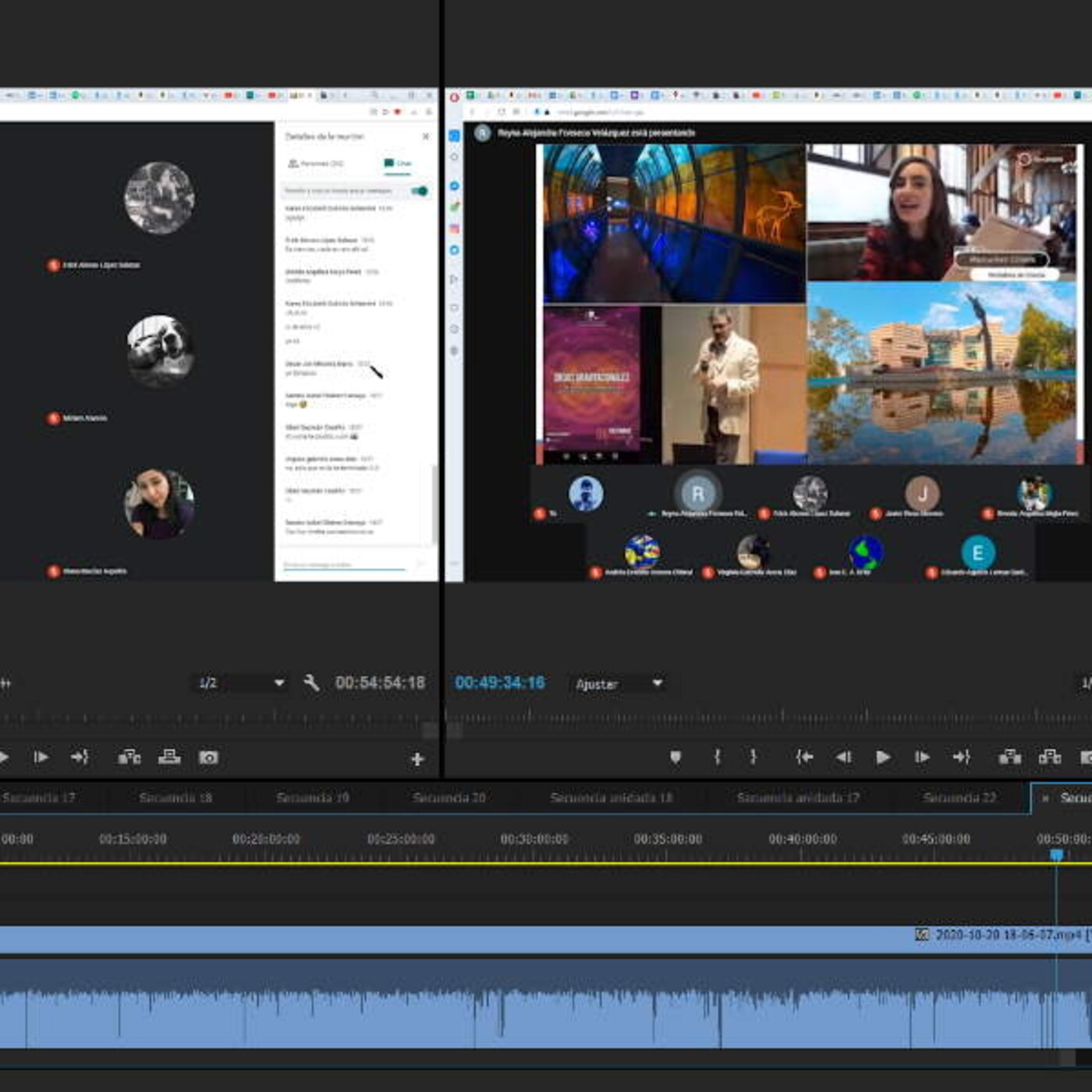
Task: Switch to Secuencia 22 tab
Action: (x=959, y=798)
